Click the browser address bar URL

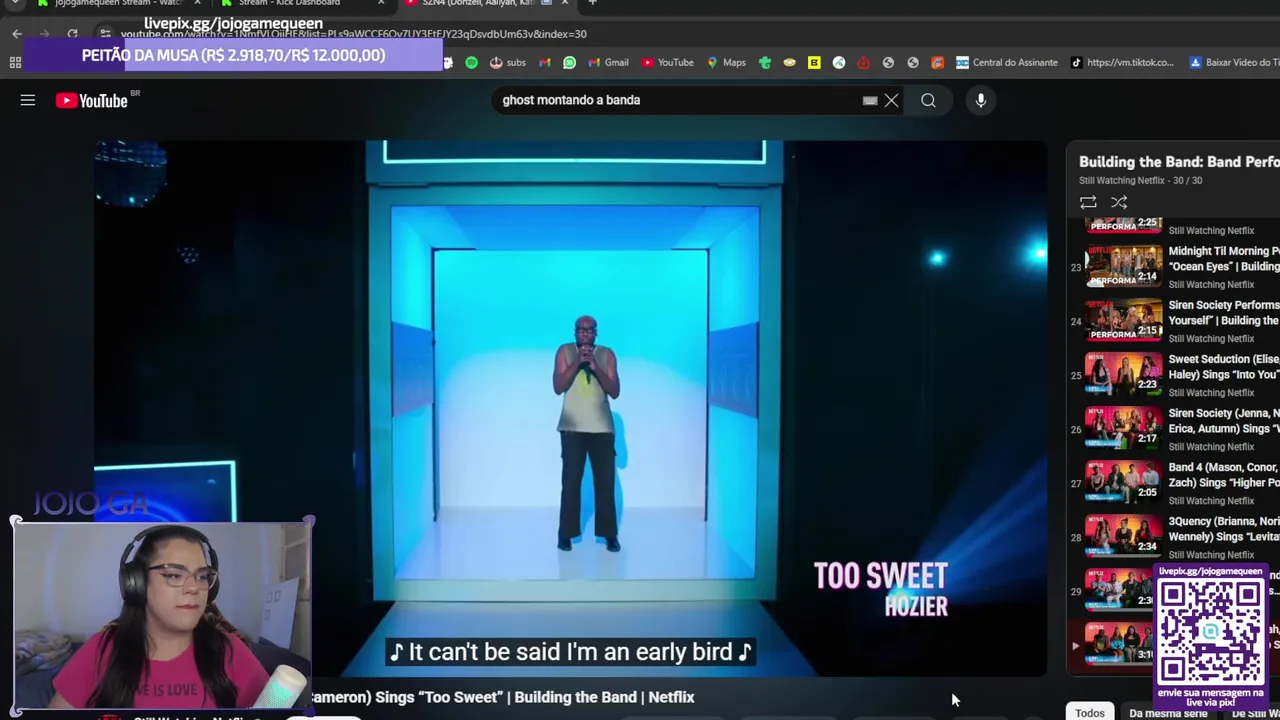353,34
